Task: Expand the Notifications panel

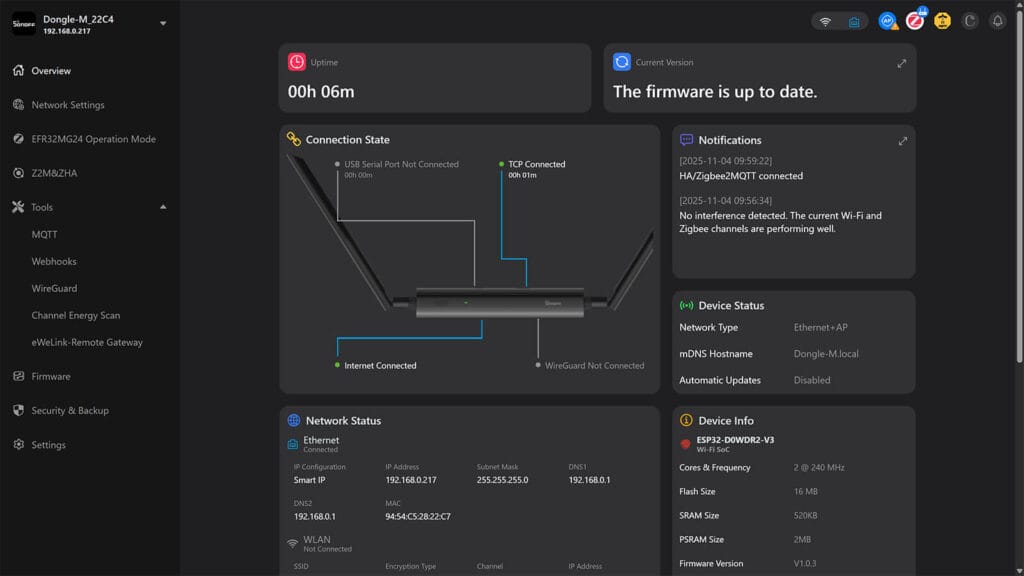Action: [902, 141]
